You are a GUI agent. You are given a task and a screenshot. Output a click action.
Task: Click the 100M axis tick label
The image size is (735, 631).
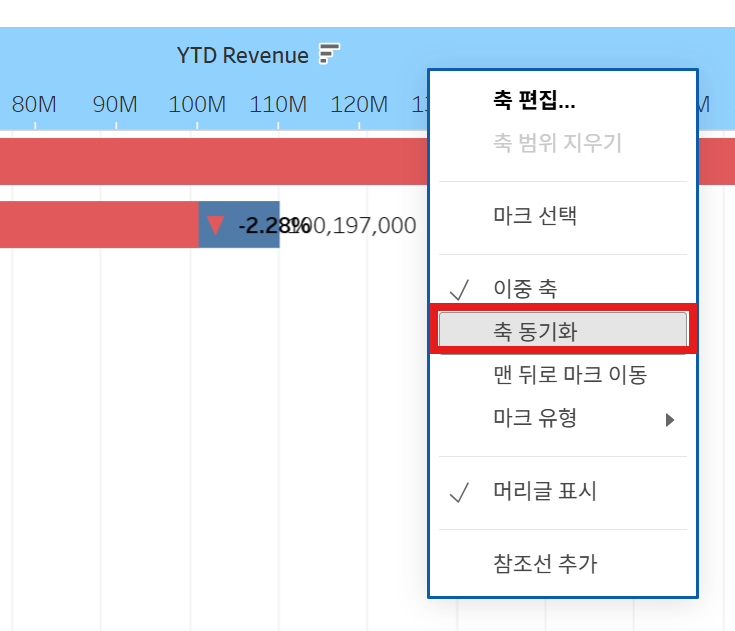pyautogui.click(x=197, y=104)
